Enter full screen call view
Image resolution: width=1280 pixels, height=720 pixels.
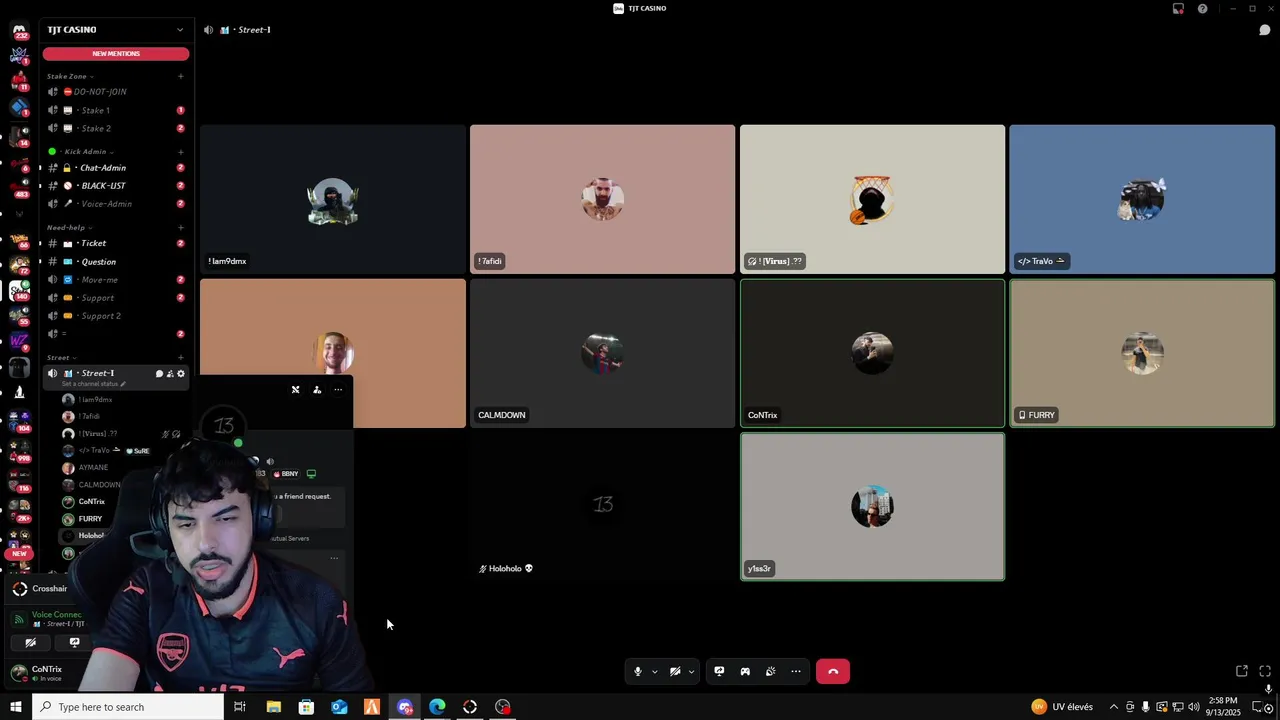pos(1265,671)
